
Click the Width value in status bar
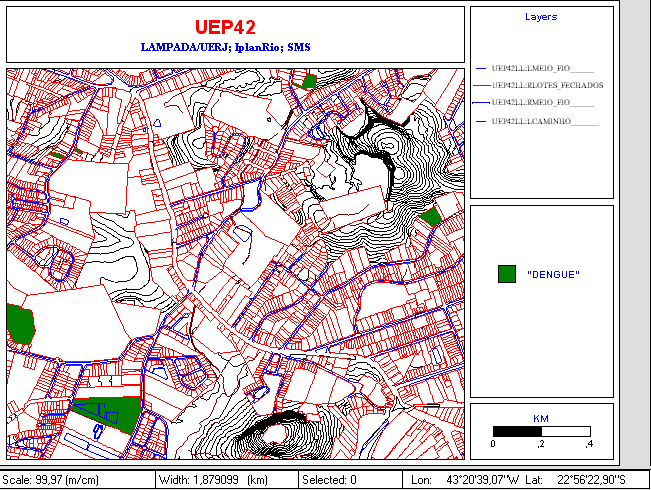pyautogui.click(x=213, y=481)
